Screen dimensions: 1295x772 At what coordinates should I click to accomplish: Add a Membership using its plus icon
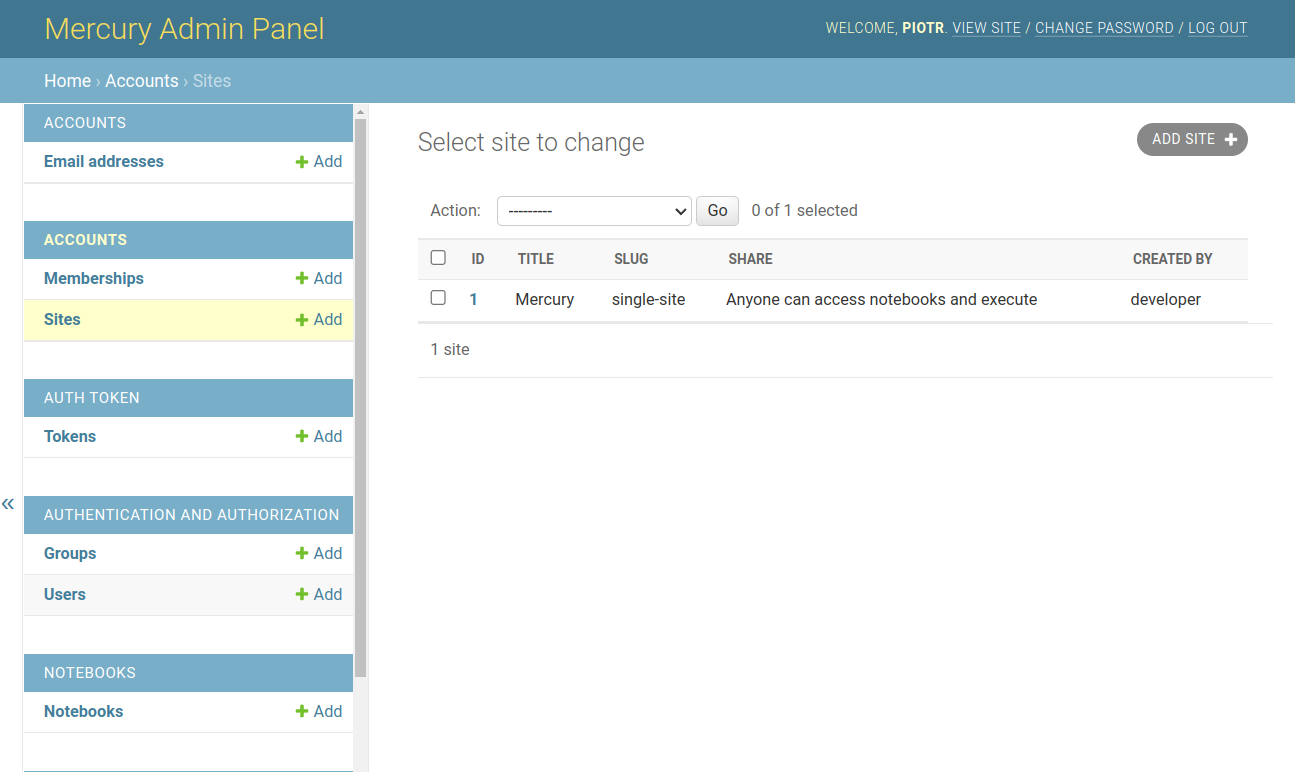coord(301,278)
